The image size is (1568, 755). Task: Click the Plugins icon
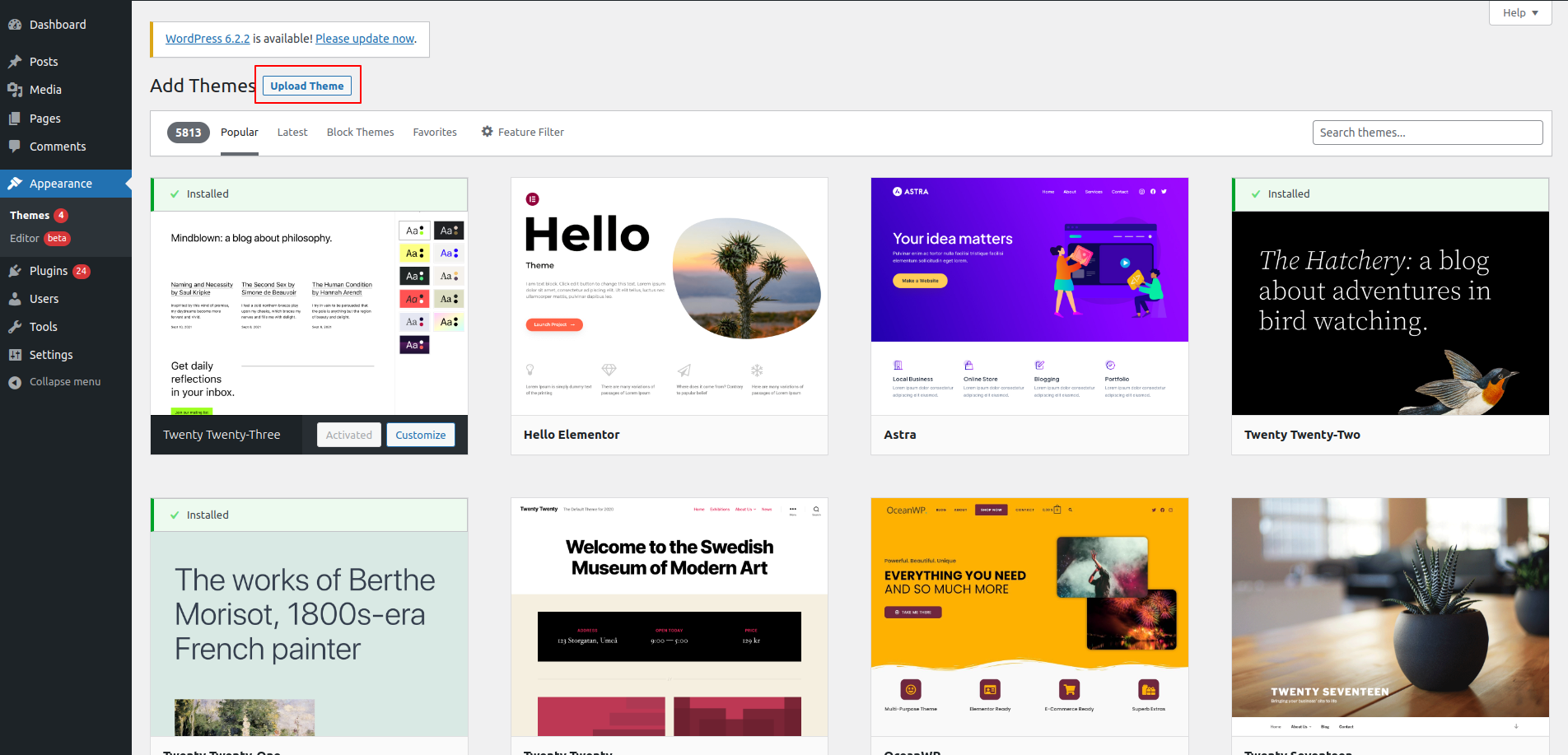(16, 270)
